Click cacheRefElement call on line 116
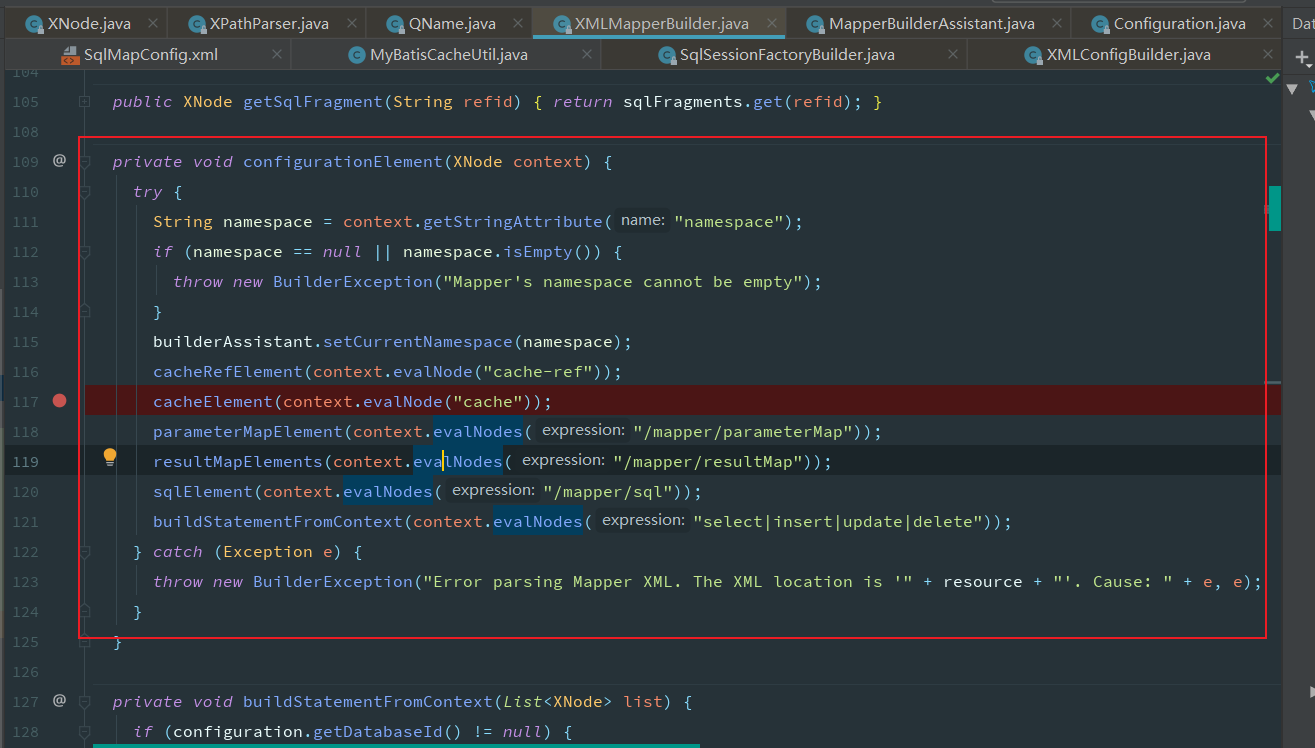This screenshot has height=748, width=1315. click(x=228, y=372)
